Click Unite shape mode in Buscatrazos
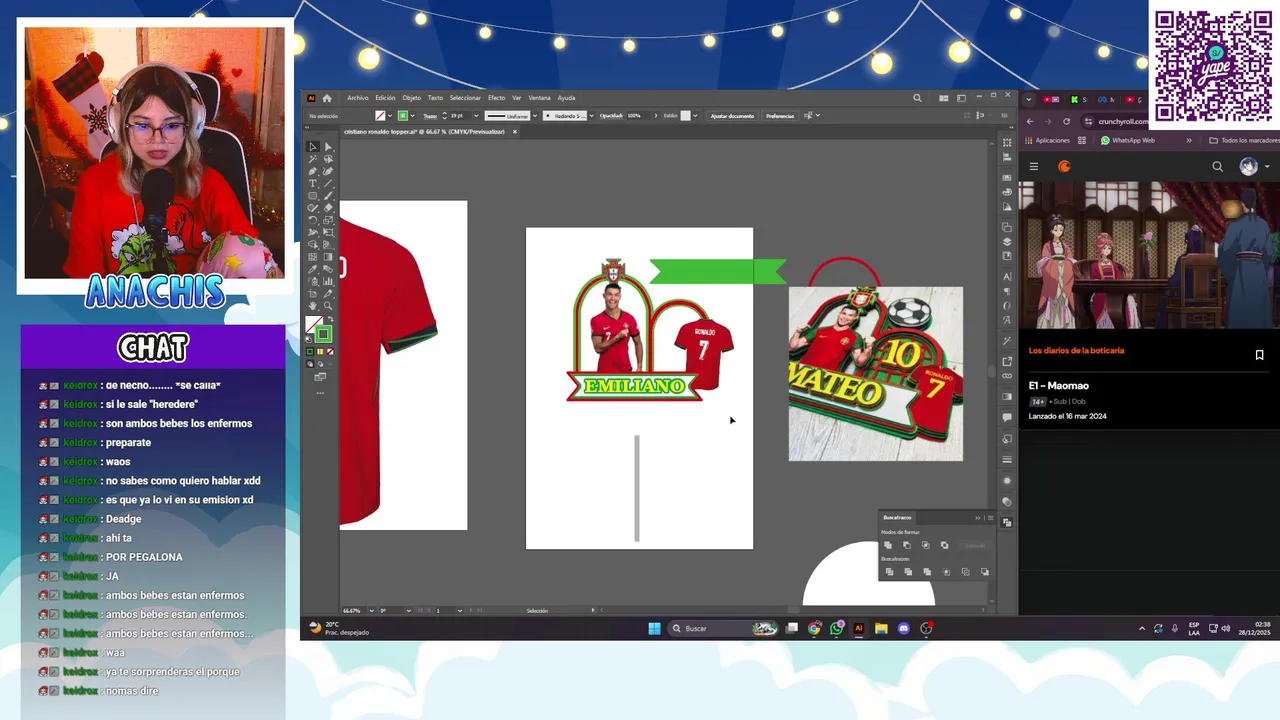Viewport: 1280px width, 720px height. click(x=888, y=545)
